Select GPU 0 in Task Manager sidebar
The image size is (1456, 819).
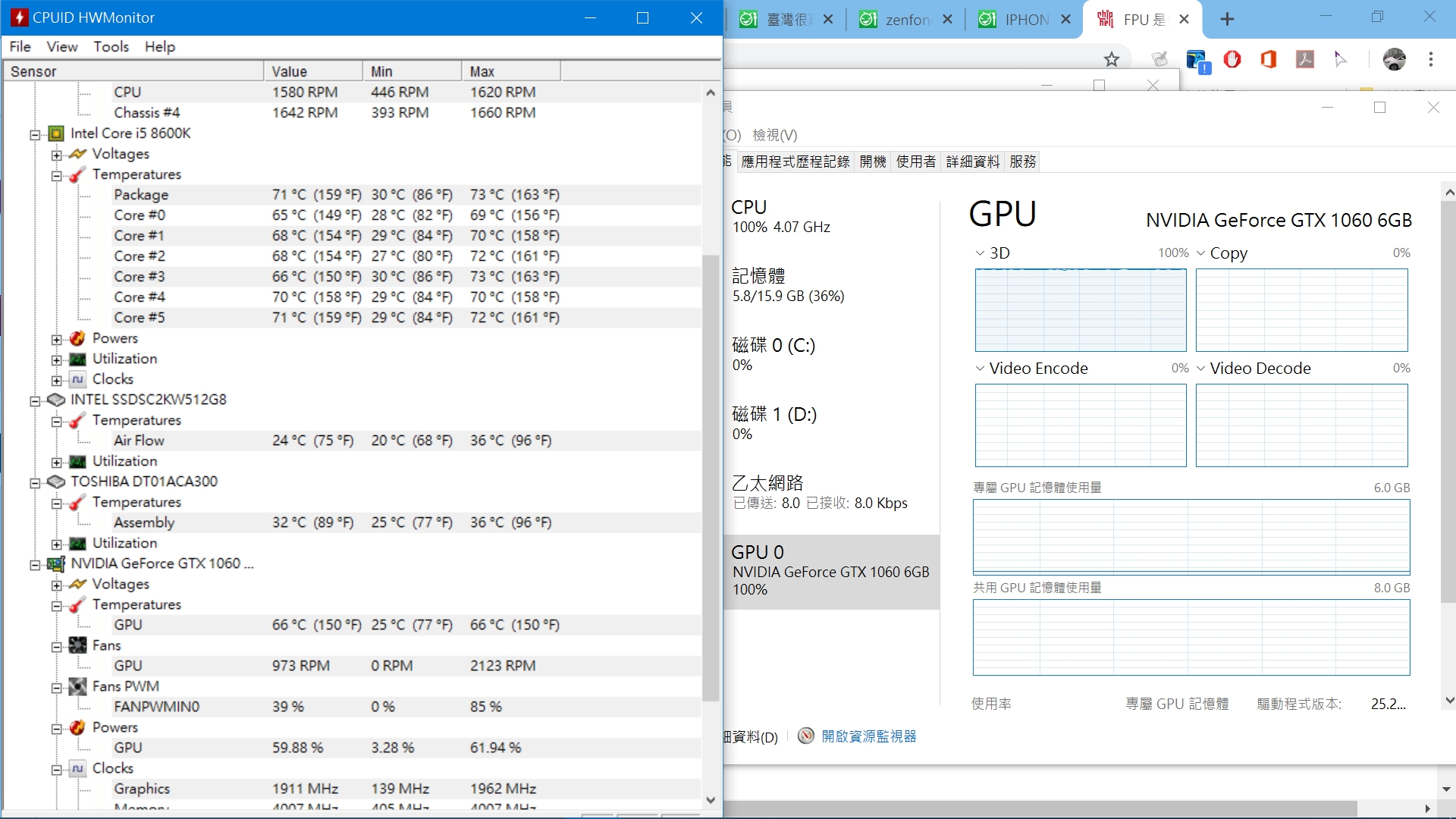tap(832, 571)
